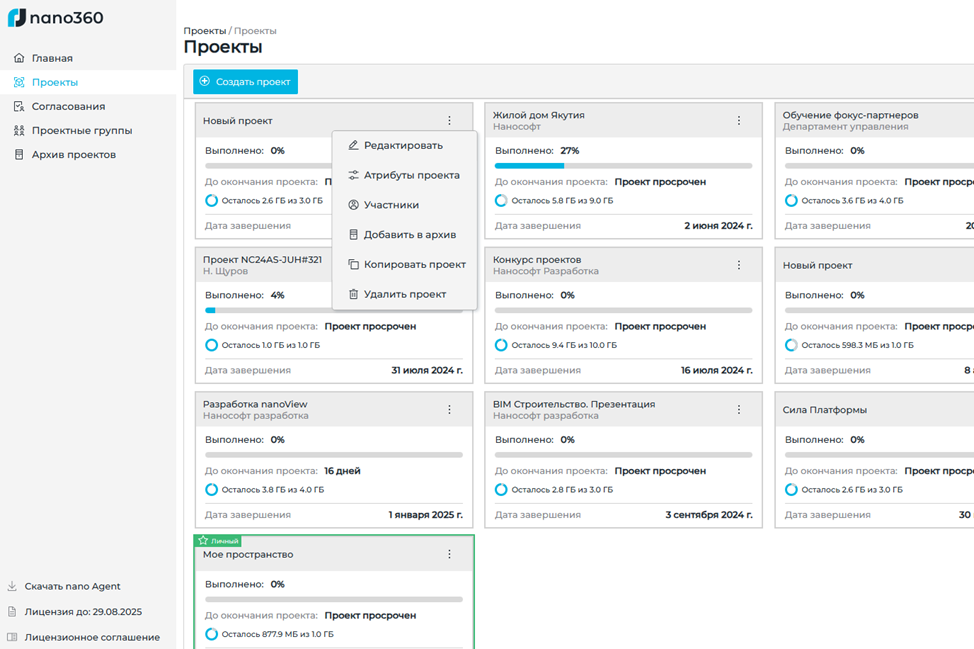Click the download icon for nano Agent

pos(12,586)
